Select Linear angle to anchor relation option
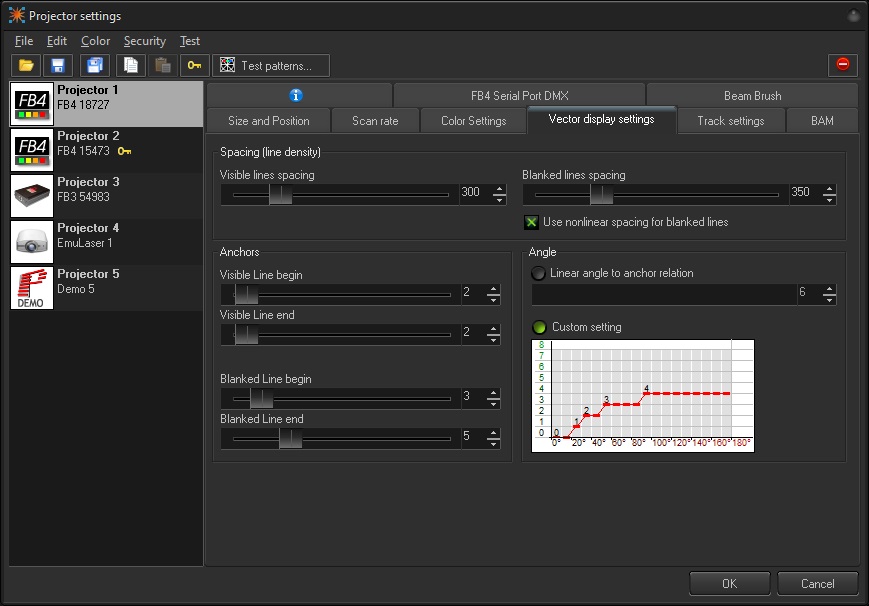 coord(539,273)
